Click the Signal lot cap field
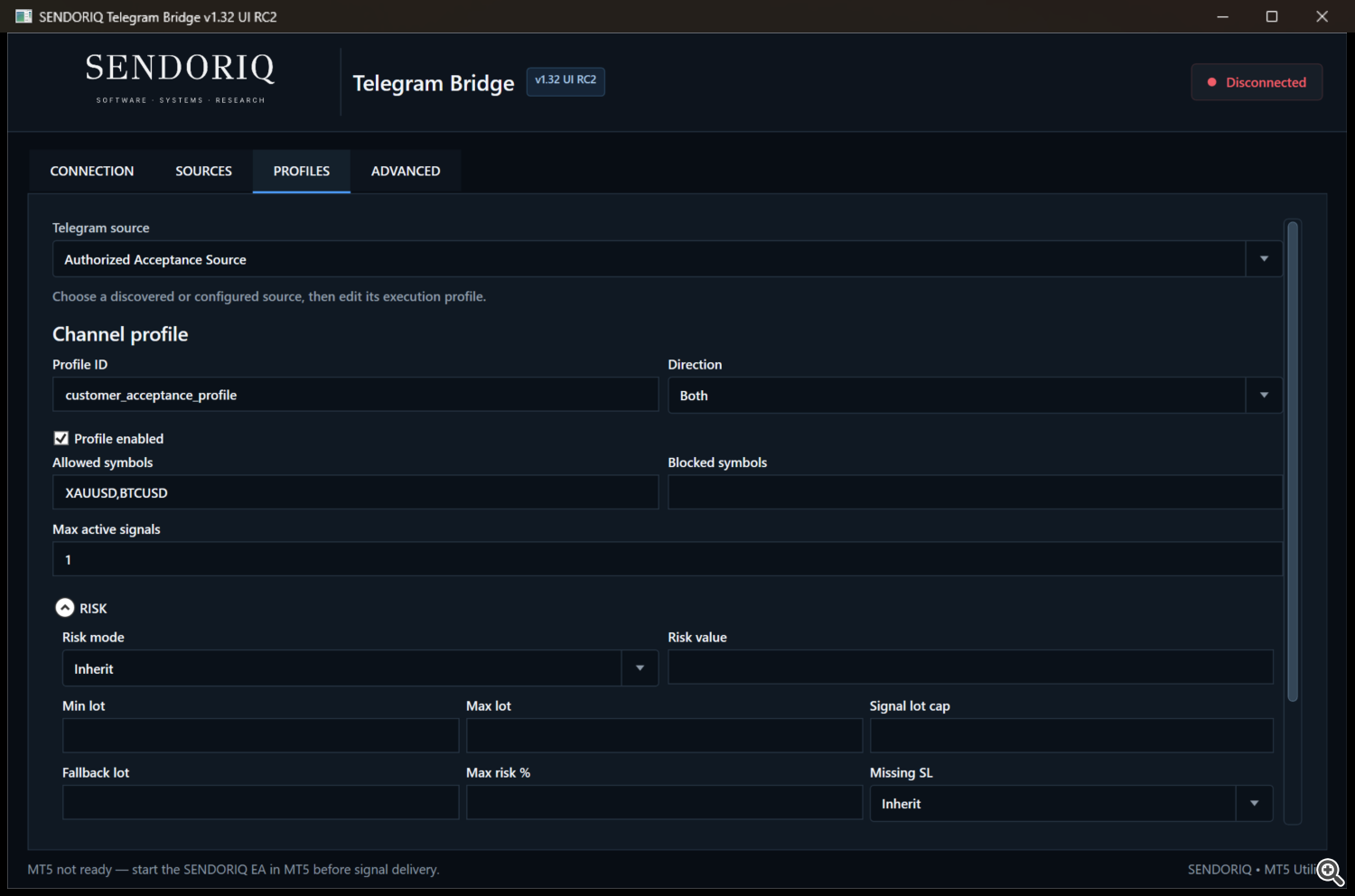 tap(1071, 736)
